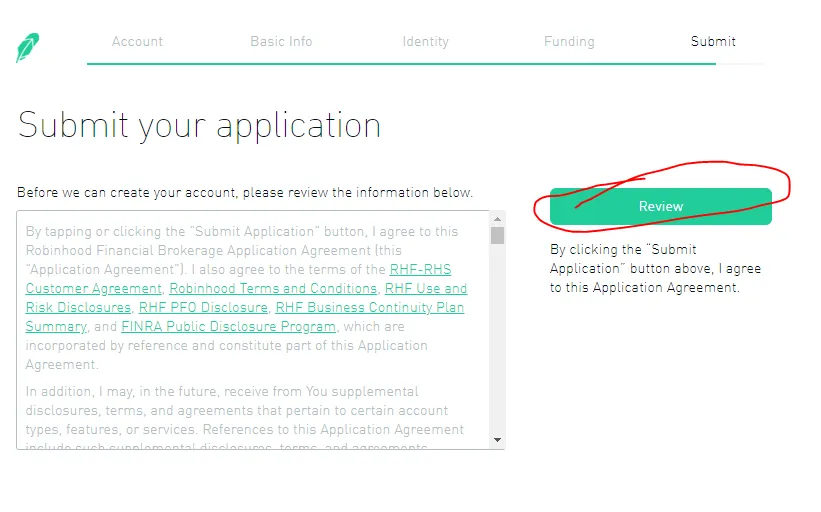This screenshot has width=821, height=512.
Task: Click the Robinhood feather logo
Action: click(28, 48)
